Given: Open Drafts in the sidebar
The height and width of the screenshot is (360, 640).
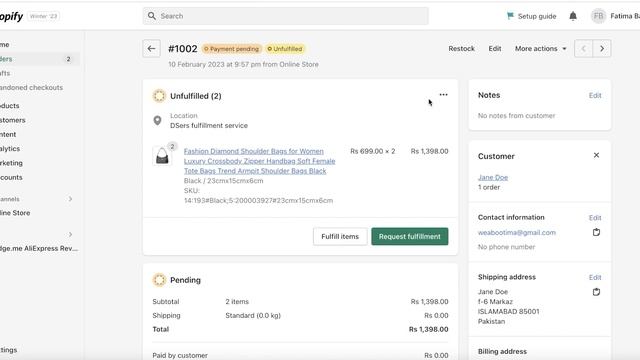Looking at the screenshot, I should pos(5,73).
